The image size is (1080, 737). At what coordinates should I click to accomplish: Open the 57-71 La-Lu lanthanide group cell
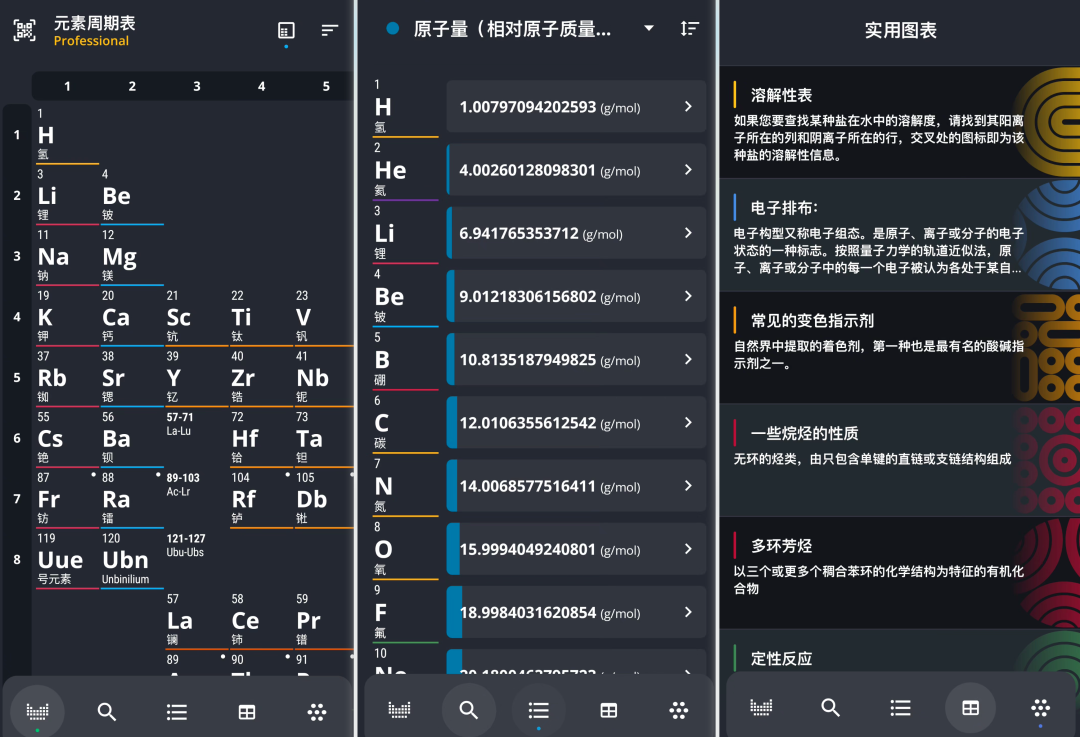pyautogui.click(x=196, y=438)
